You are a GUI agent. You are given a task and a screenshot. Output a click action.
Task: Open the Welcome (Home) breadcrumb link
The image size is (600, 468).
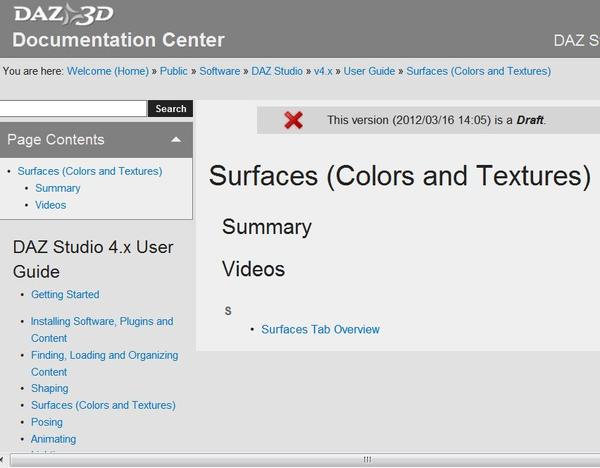click(x=107, y=71)
